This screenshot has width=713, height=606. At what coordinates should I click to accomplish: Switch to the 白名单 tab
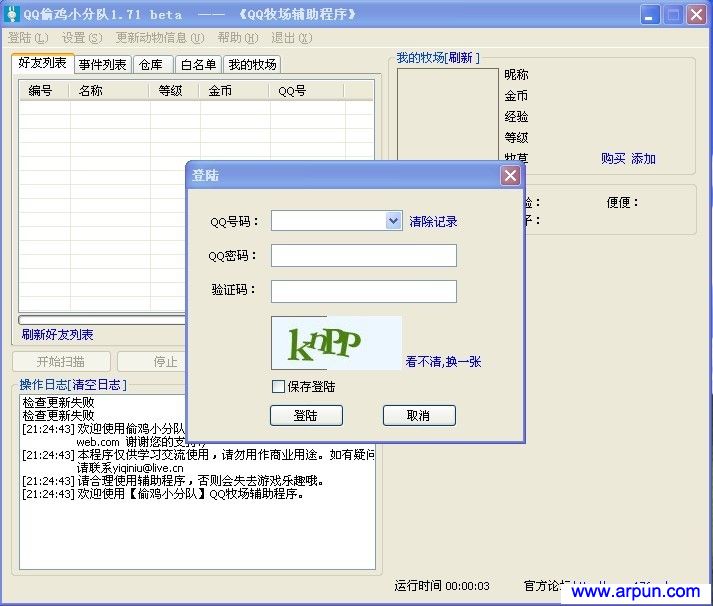tap(198, 65)
